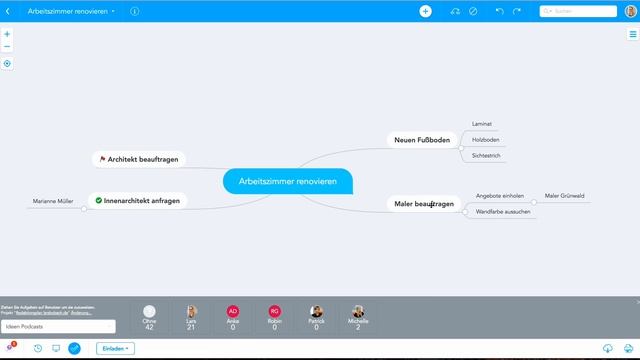Toggle the MeisterTask checkmark button
The image size is (640, 360).
pyautogui.click(x=74, y=349)
